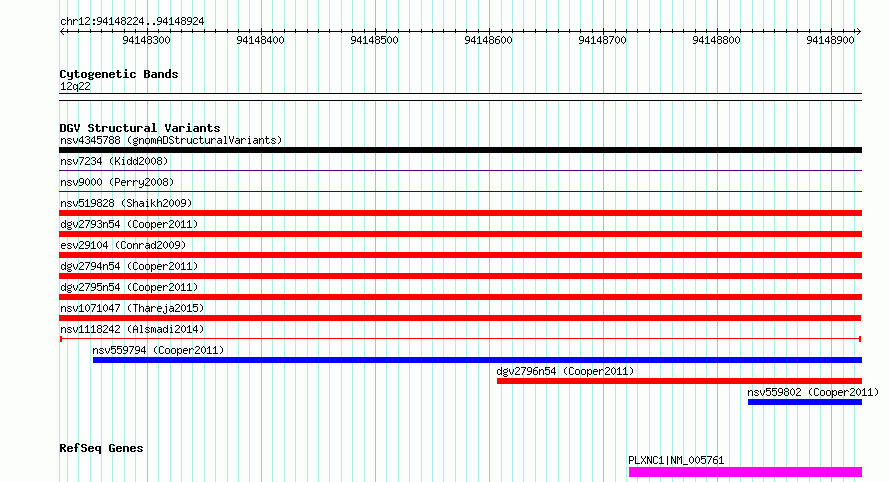The image size is (890, 482).
Task: Click the red bar under dgv2793n54
Action: (460, 234)
